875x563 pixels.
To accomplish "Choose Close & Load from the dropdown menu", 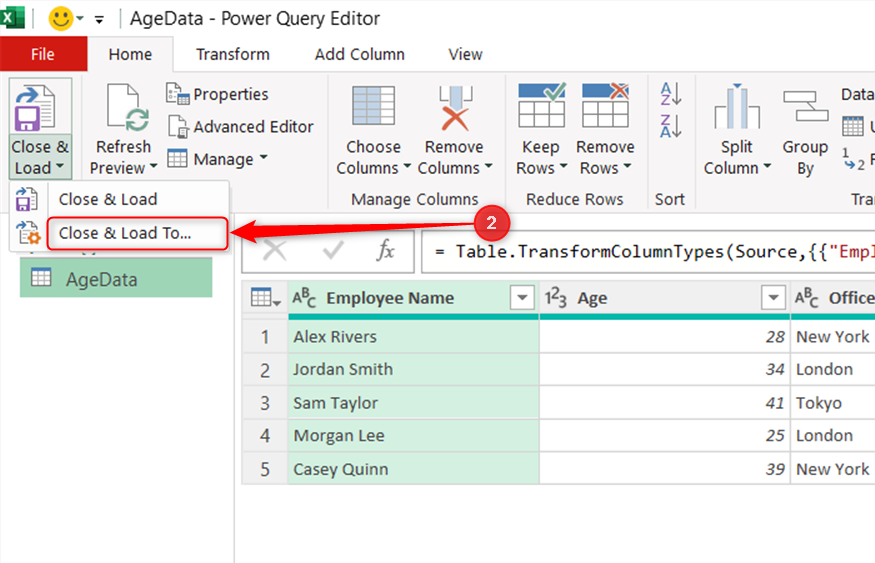I will click(108, 199).
